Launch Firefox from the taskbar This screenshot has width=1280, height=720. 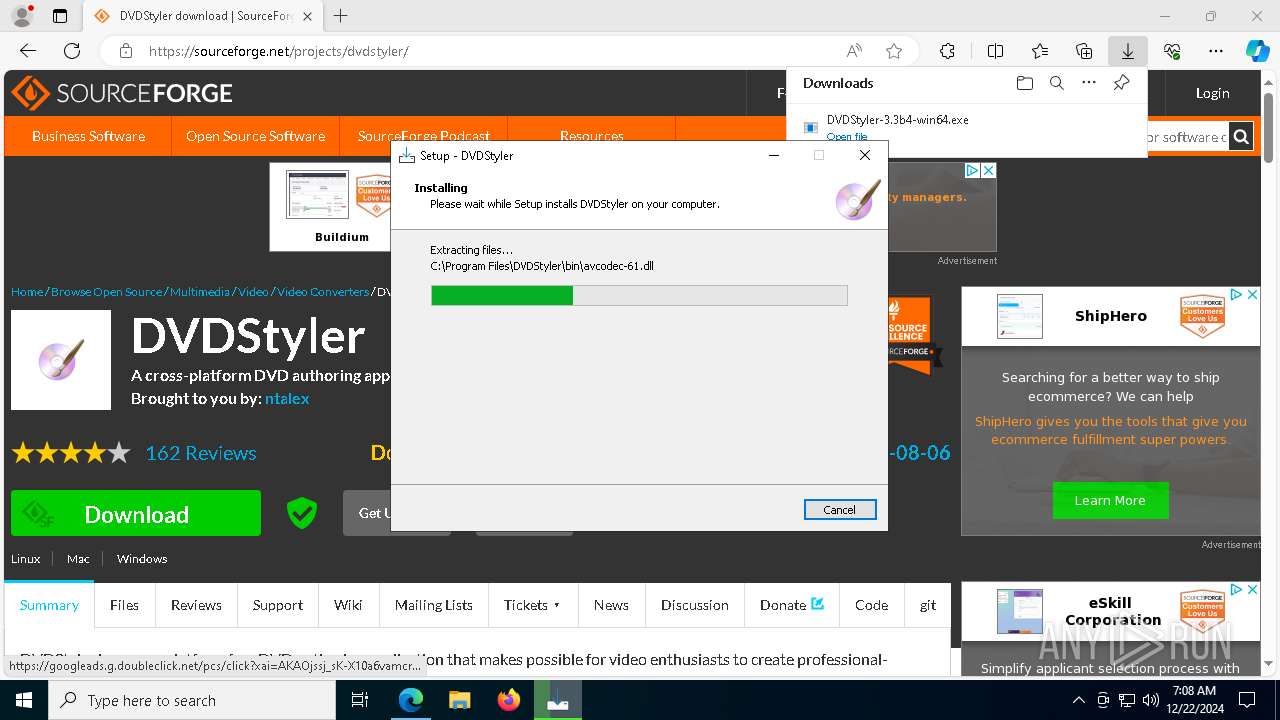[509, 700]
